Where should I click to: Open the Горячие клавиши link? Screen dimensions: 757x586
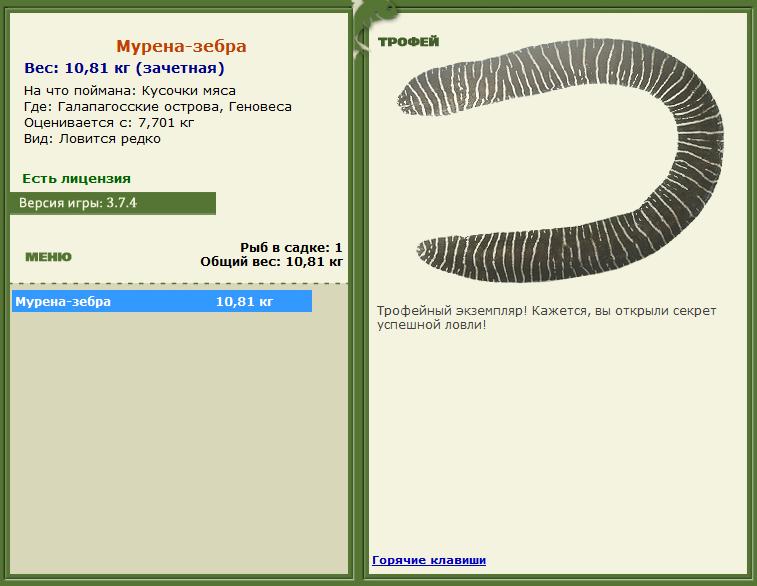click(x=429, y=560)
